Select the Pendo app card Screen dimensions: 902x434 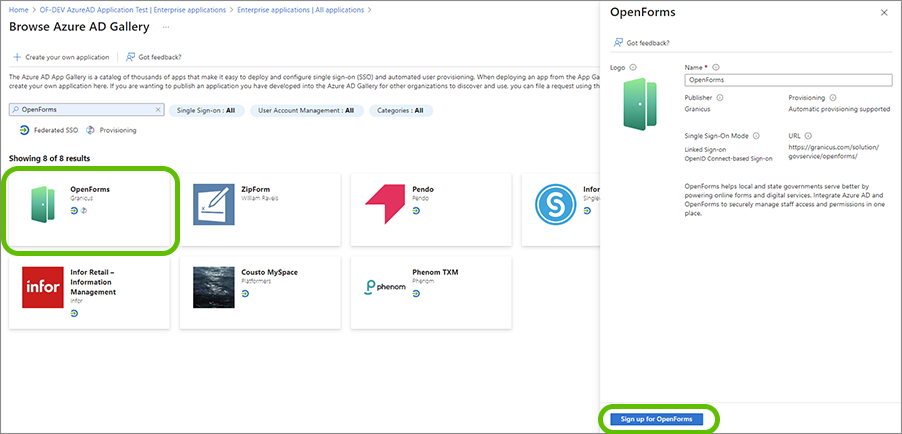pos(431,209)
